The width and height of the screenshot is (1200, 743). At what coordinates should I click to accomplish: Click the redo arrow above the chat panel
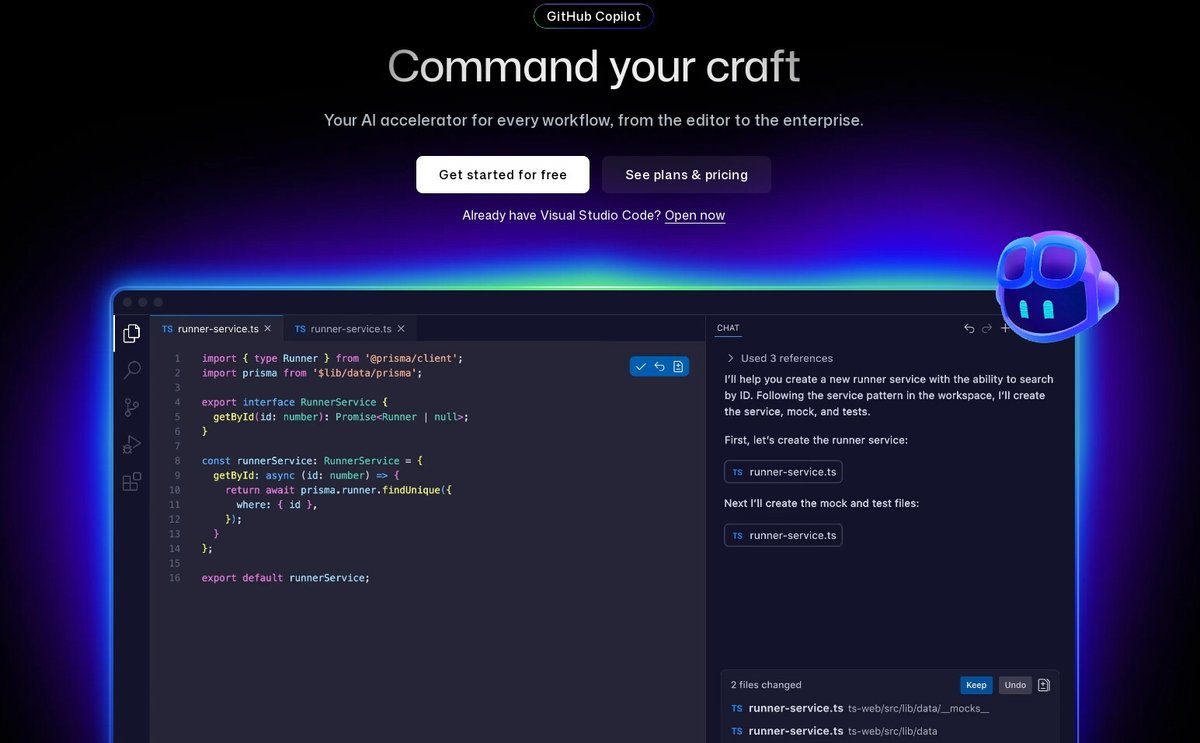(986, 328)
